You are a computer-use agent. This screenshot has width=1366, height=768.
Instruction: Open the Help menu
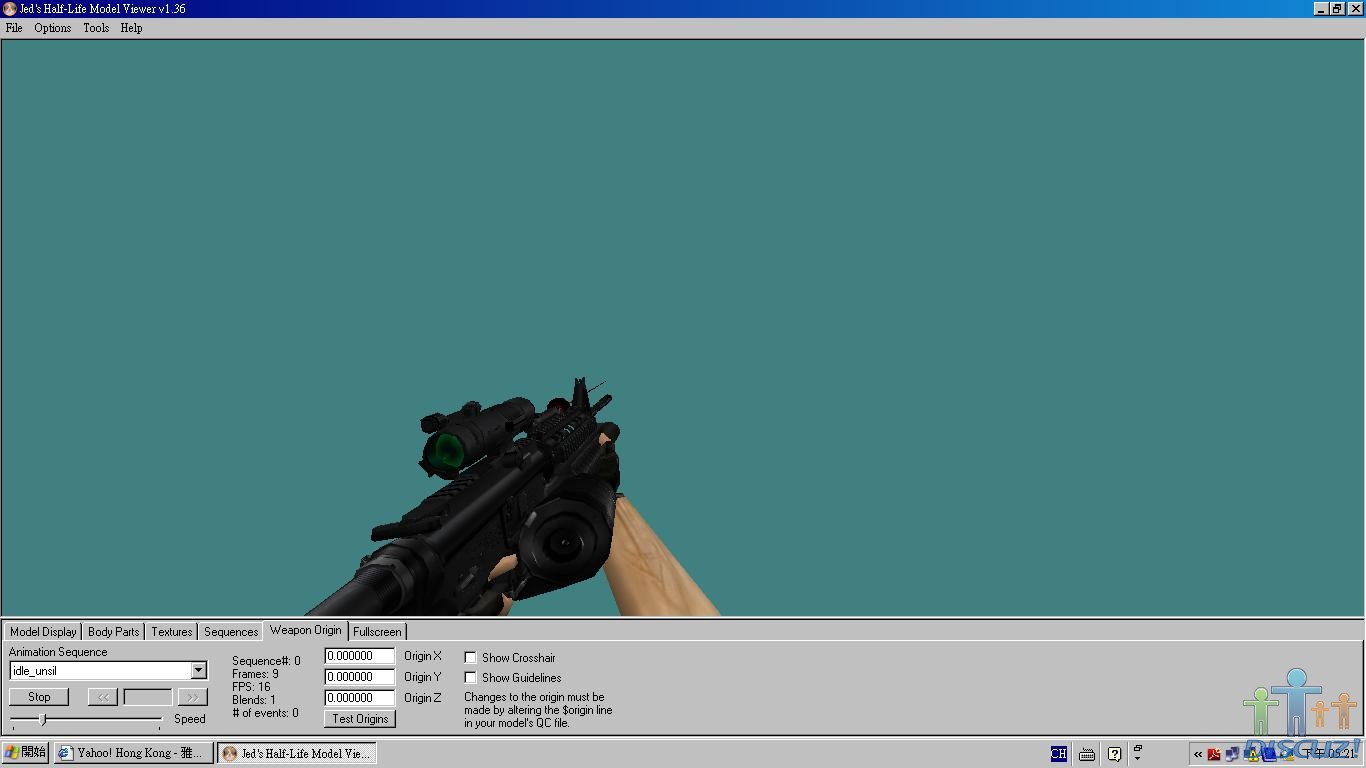click(131, 28)
